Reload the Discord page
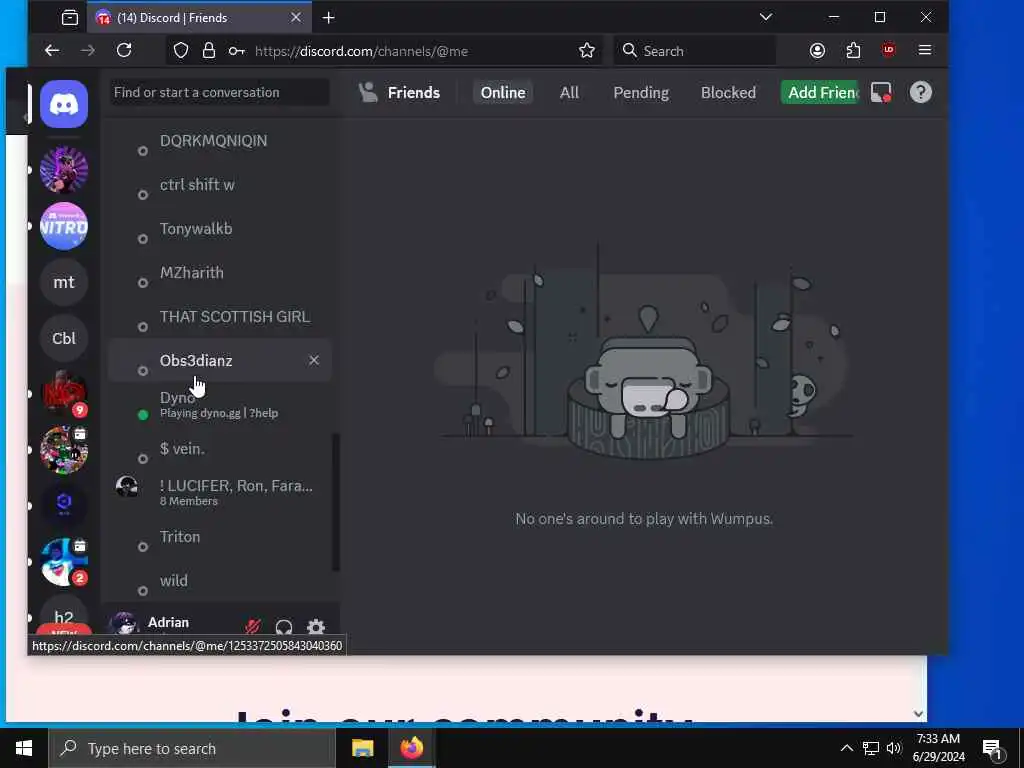The width and height of the screenshot is (1024, 768). click(124, 50)
